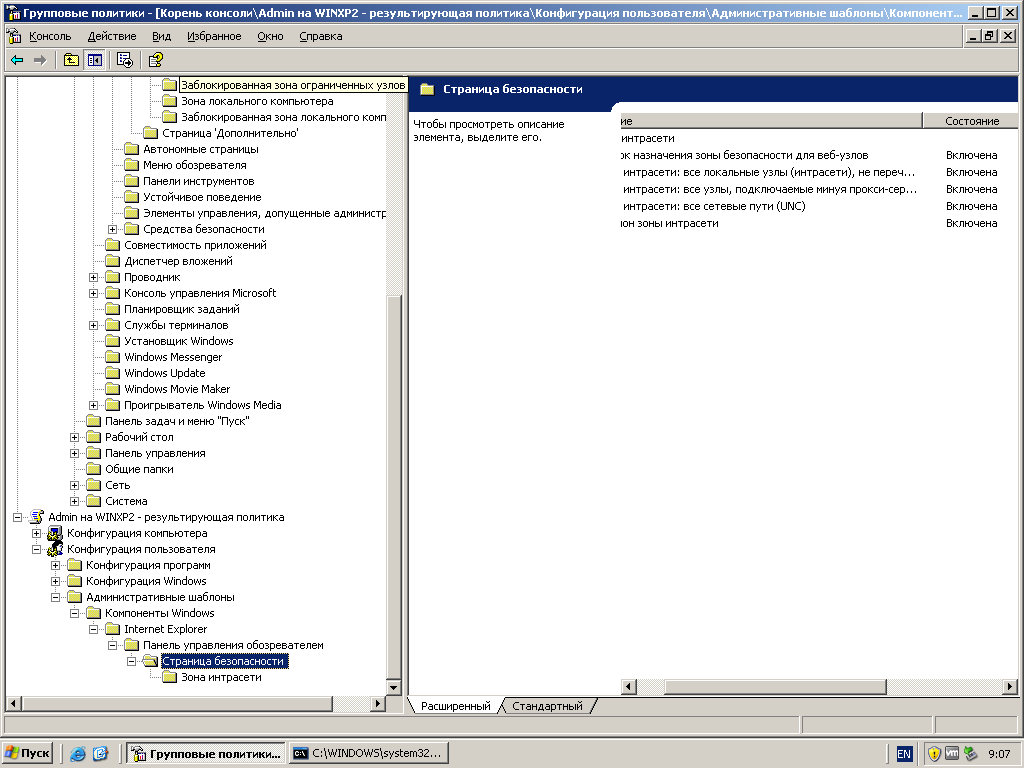Image resolution: width=1024 pixels, height=768 pixels.
Task: Click the VMware tools tray icon
Action: pos(952,754)
